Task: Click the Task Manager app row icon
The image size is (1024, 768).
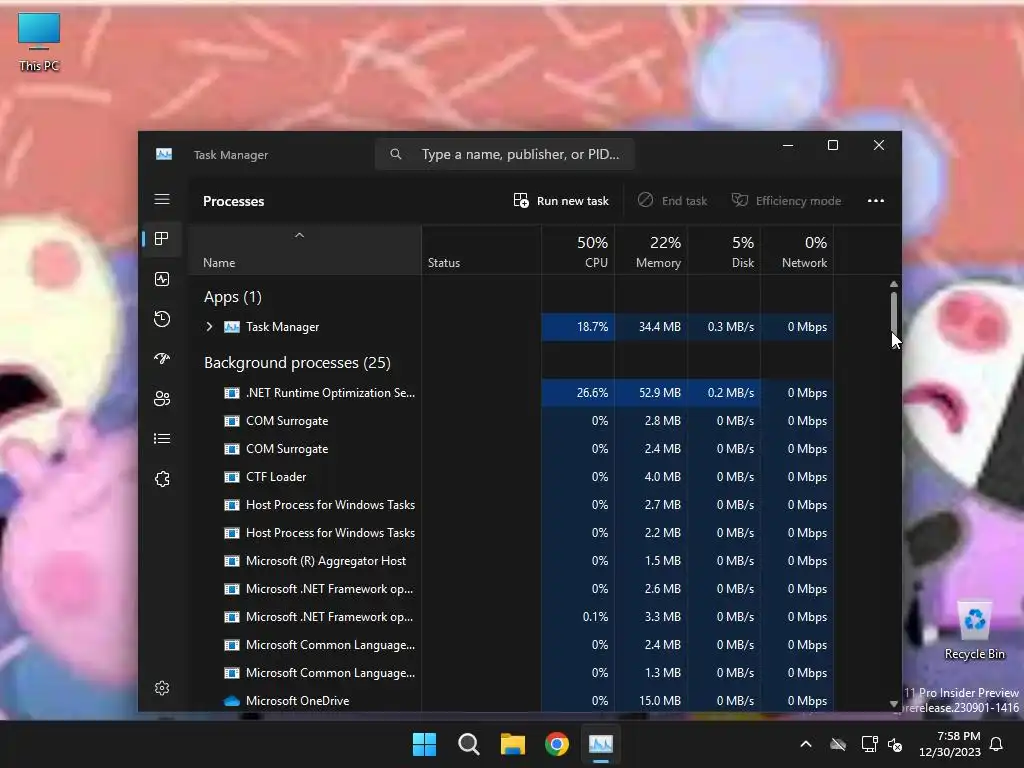Action: pos(231,327)
